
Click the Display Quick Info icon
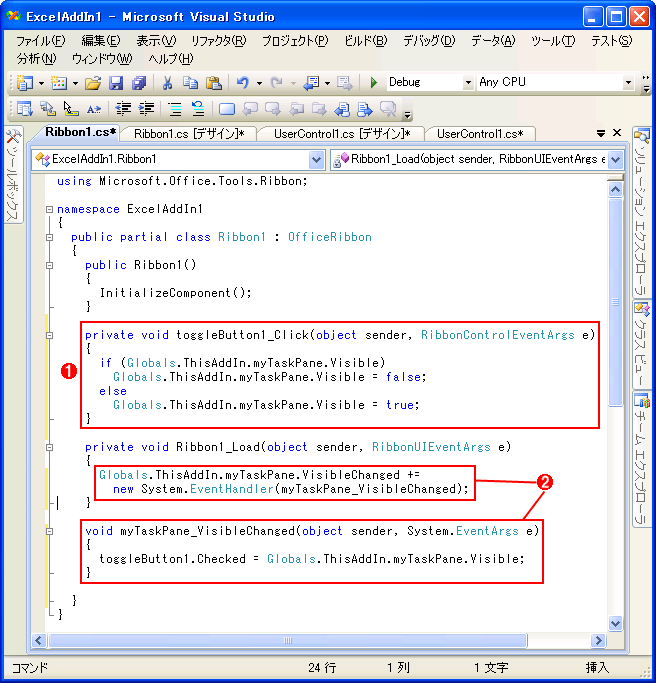[x=71, y=109]
